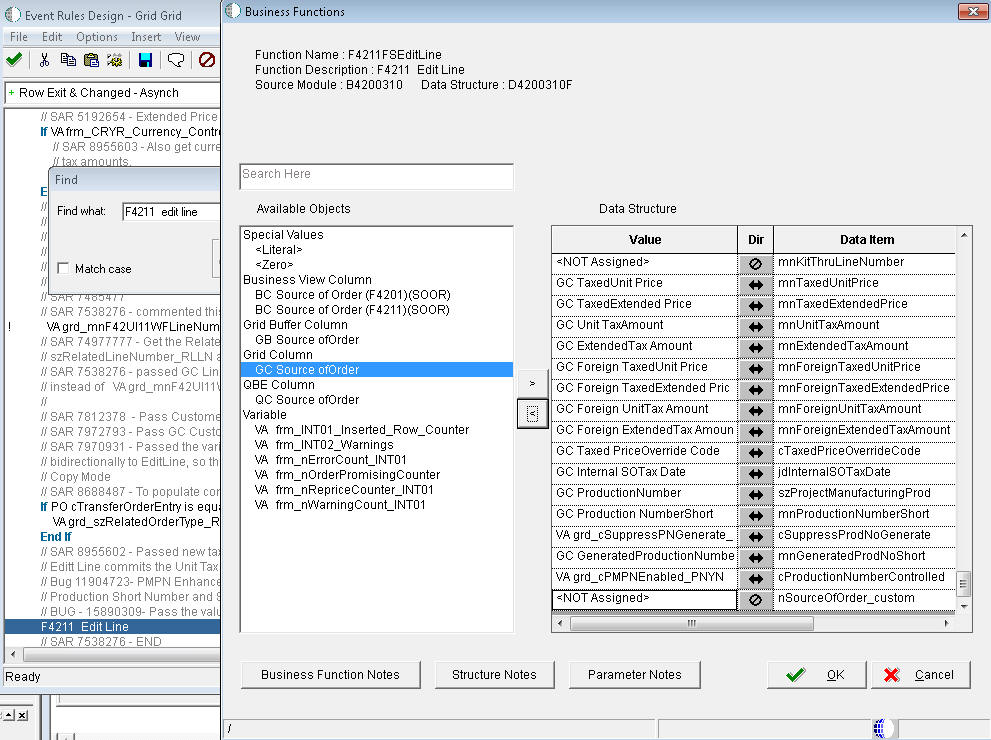Click the Value column header

[x=645, y=240]
